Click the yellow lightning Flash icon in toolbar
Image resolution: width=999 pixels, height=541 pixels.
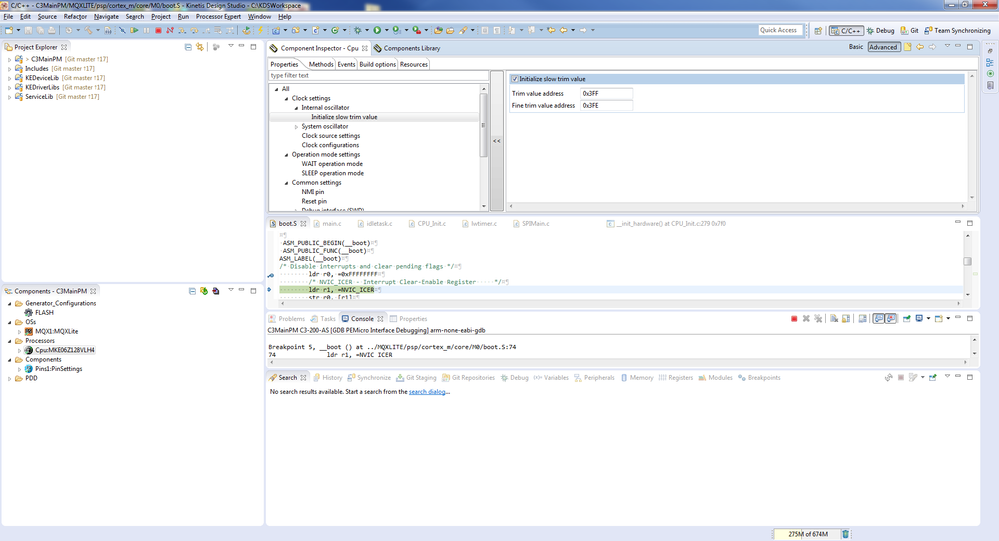pyautogui.click(x=261, y=30)
